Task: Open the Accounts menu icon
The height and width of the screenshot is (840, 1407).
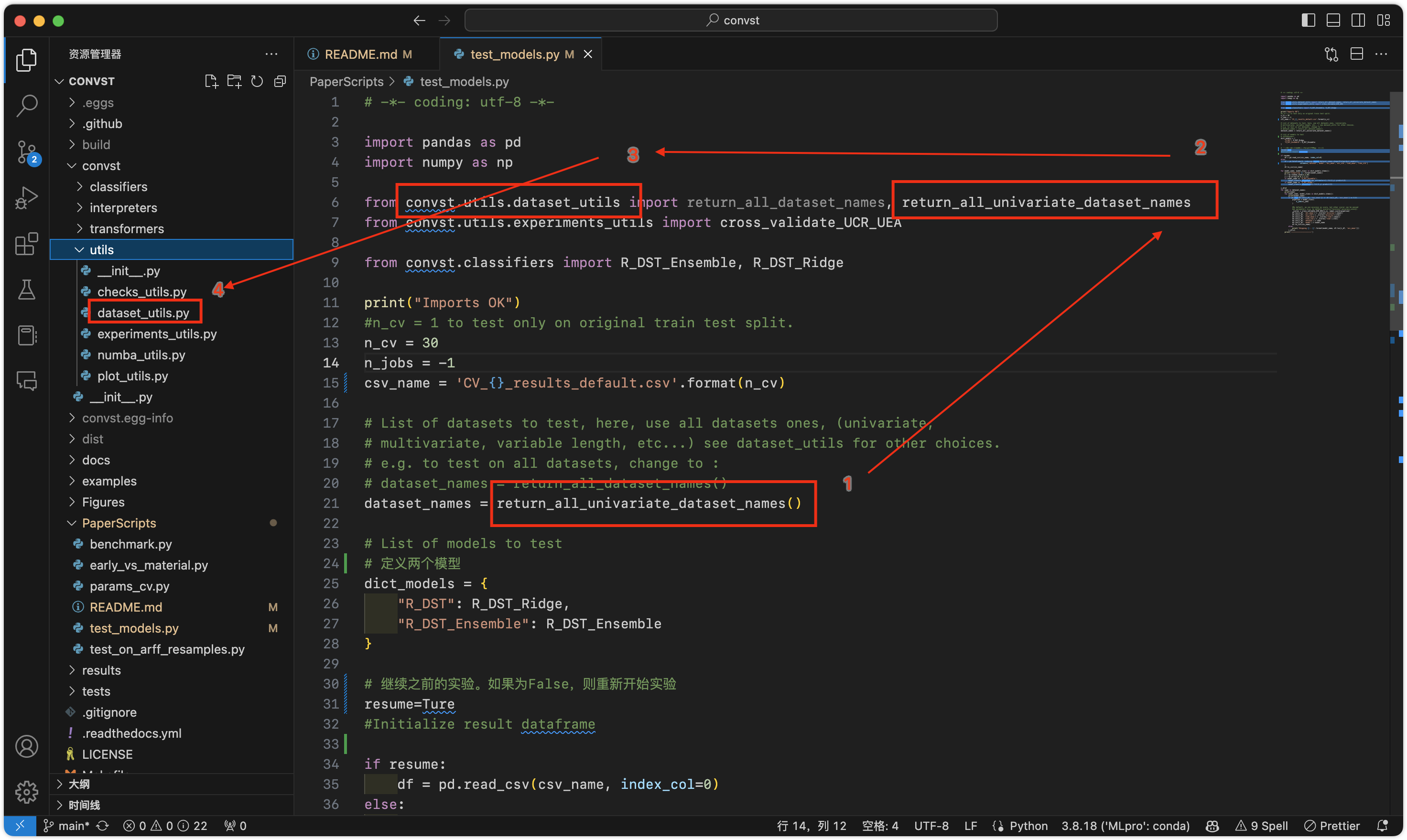Action: pos(26,746)
